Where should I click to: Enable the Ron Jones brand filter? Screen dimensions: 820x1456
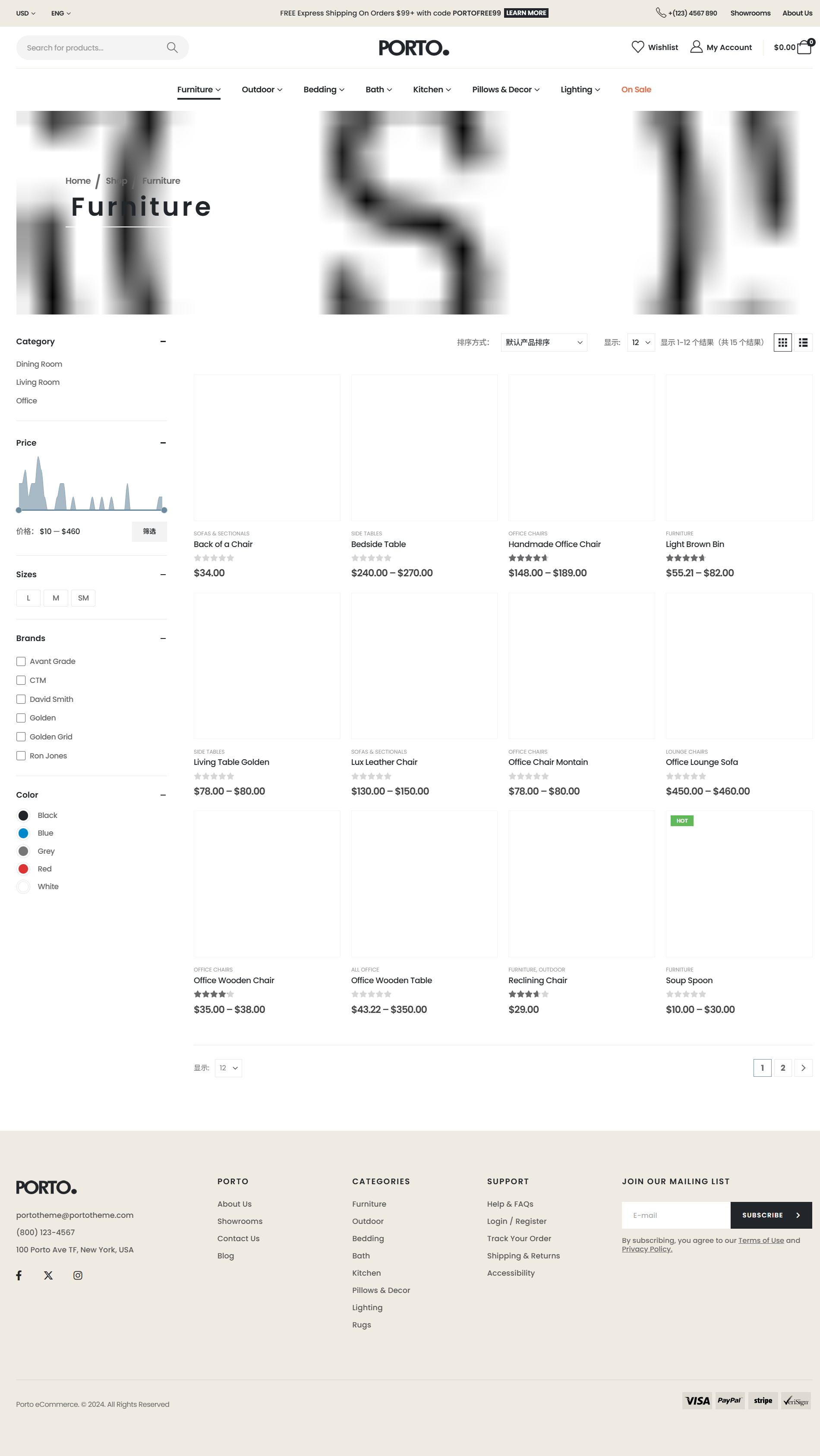(x=21, y=756)
